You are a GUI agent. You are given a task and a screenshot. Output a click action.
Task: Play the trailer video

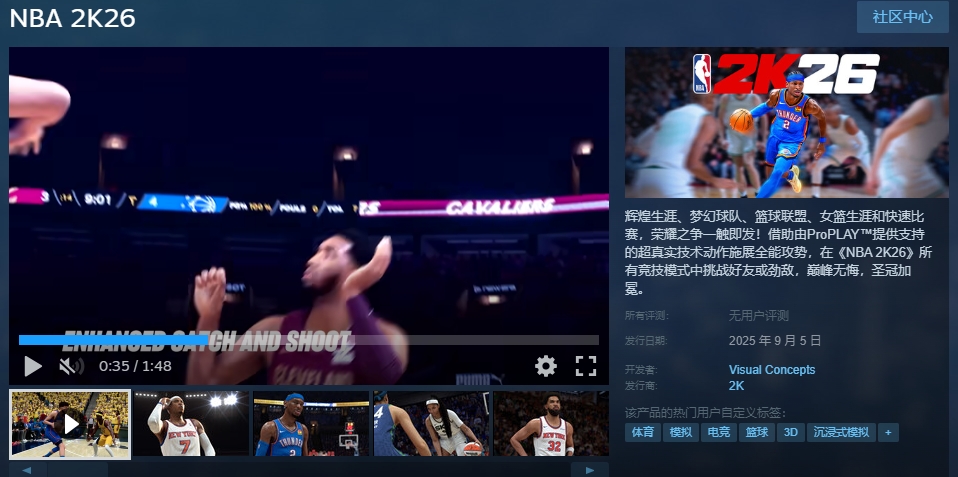point(32,366)
